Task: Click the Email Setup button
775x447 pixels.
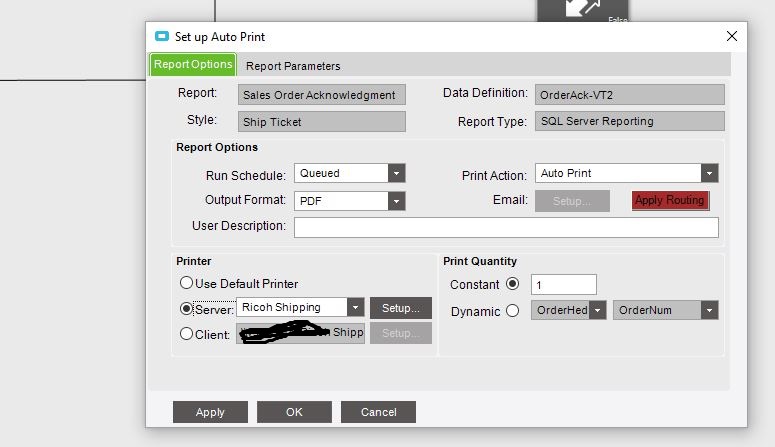Action: [x=572, y=201]
